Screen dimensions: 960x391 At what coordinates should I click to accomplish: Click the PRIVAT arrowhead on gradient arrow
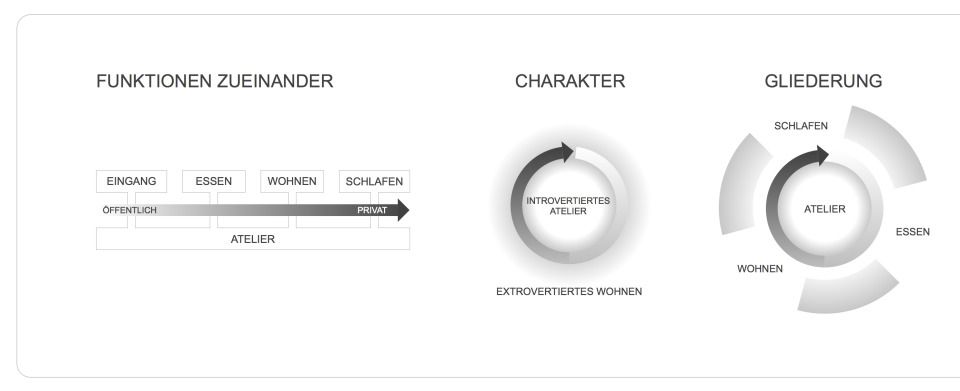402,210
